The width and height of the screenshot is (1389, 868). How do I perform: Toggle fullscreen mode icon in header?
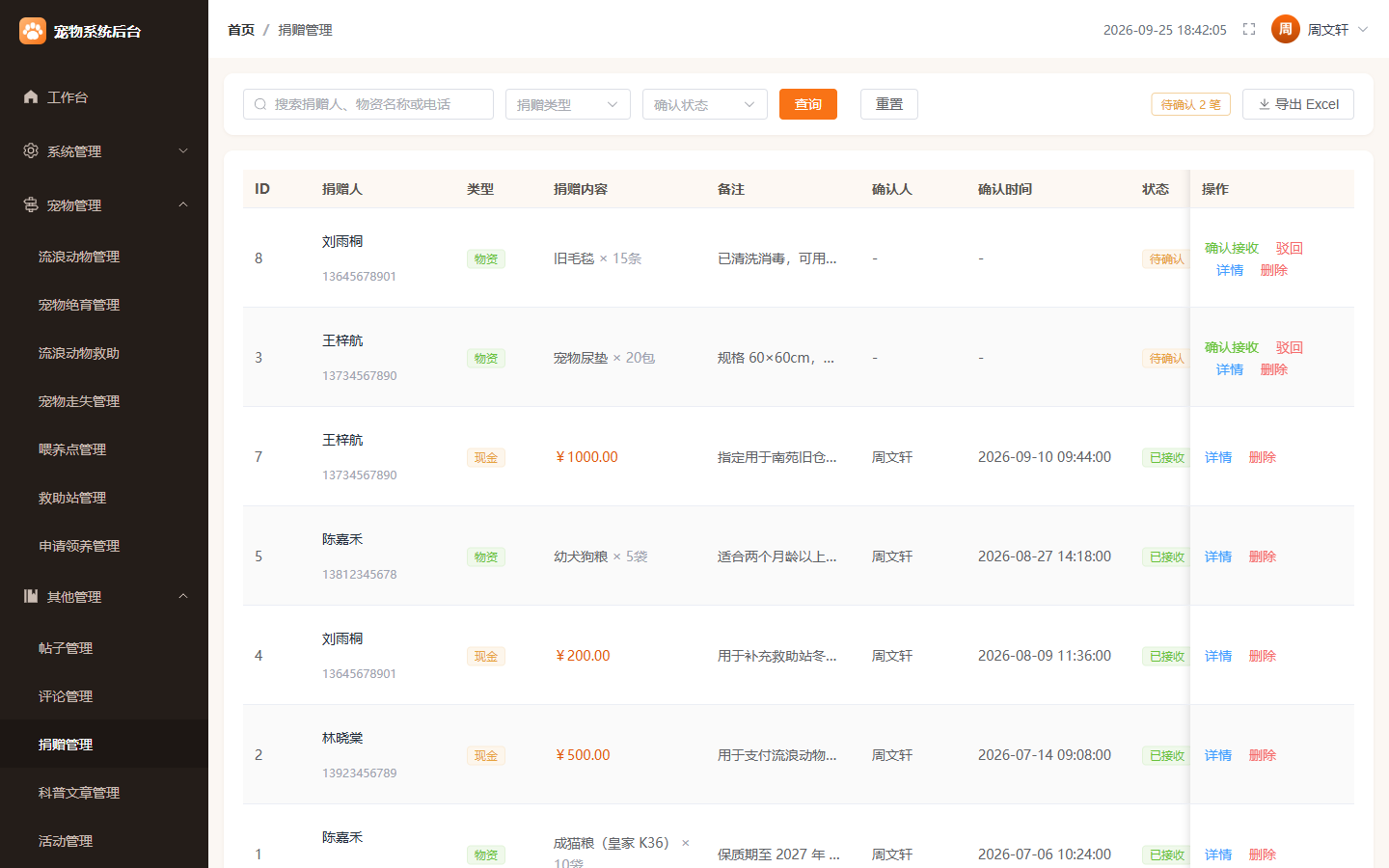tap(1249, 30)
